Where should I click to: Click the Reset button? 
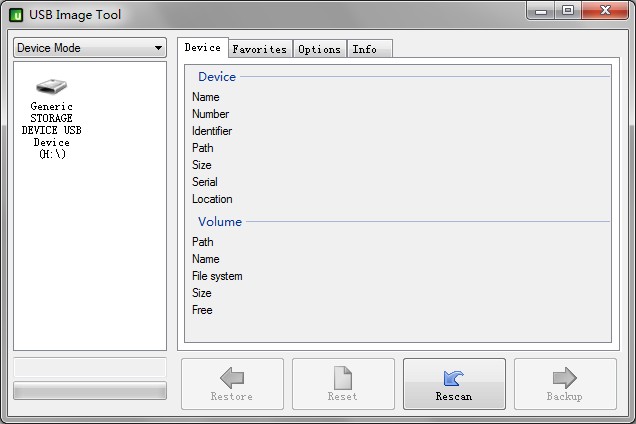pos(343,384)
